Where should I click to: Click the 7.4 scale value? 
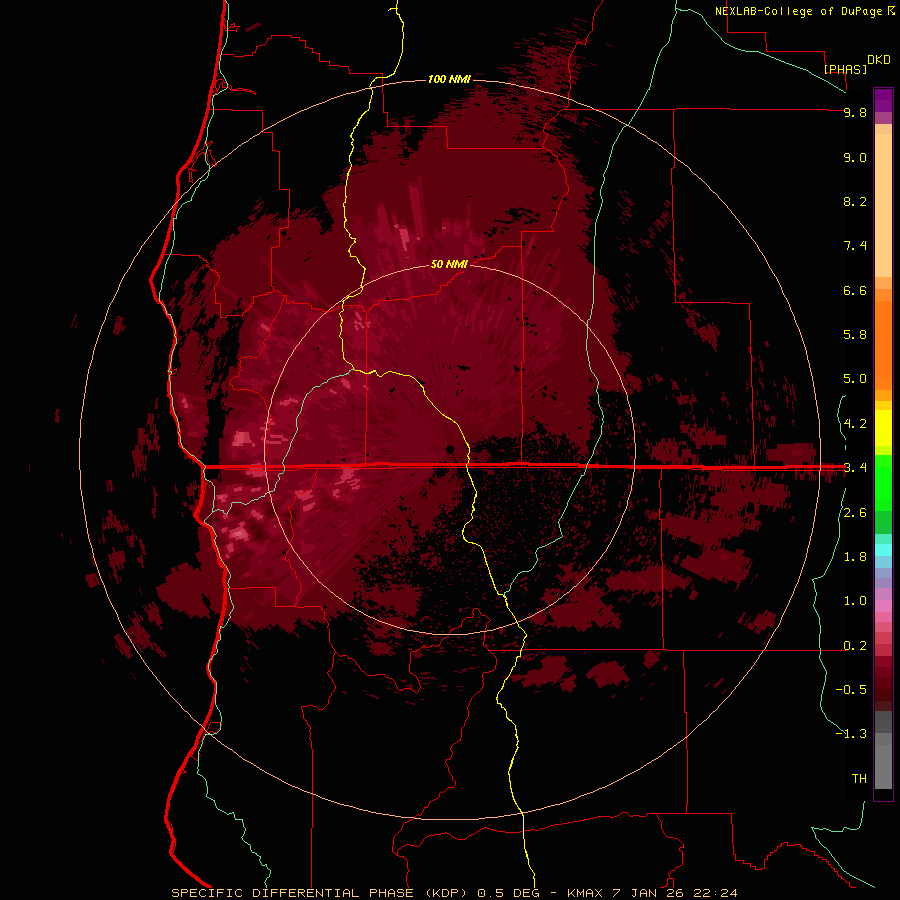pyautogui.click(x=855, y=246)
